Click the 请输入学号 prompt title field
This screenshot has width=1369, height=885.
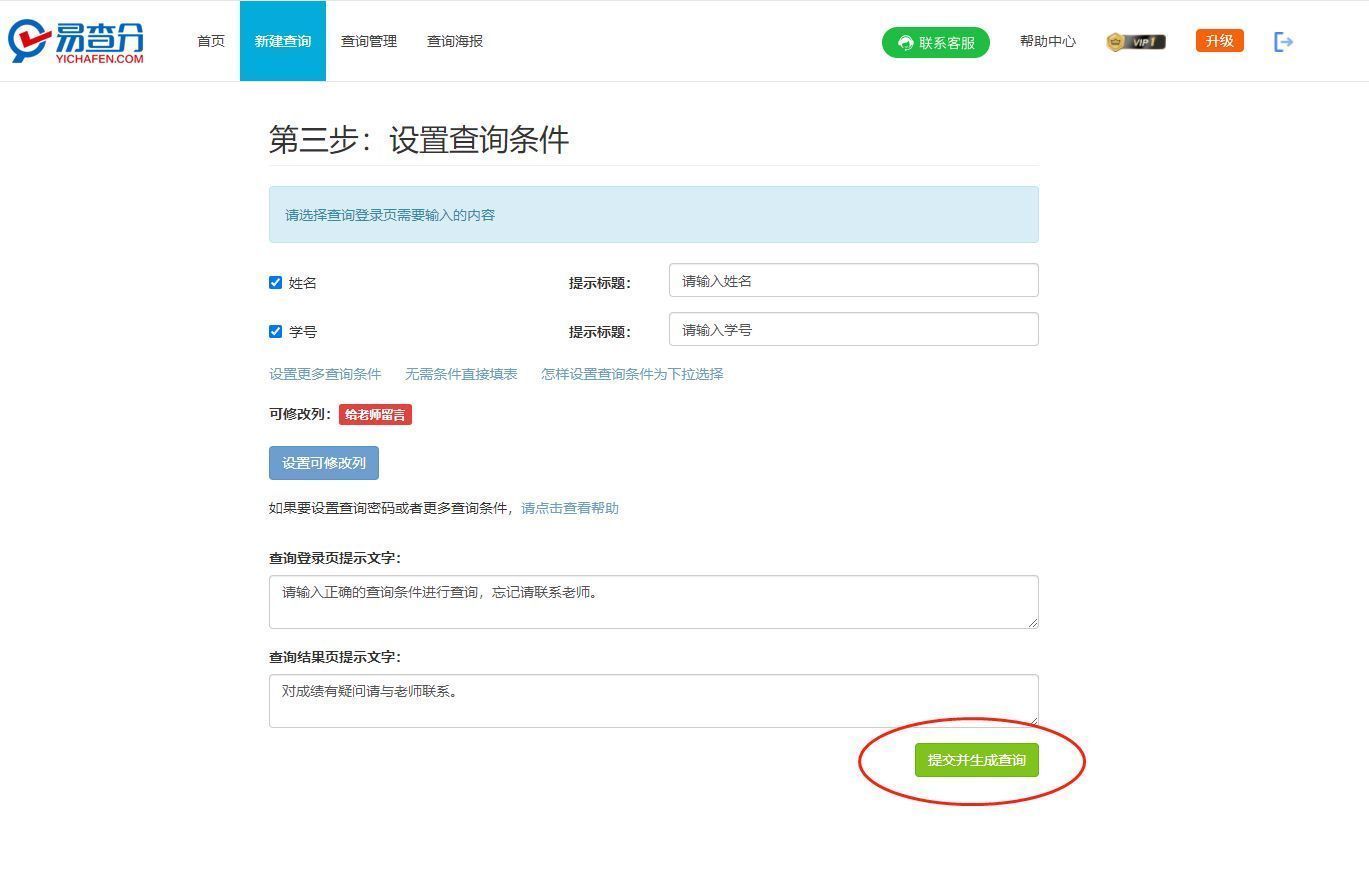coord(854,329)
